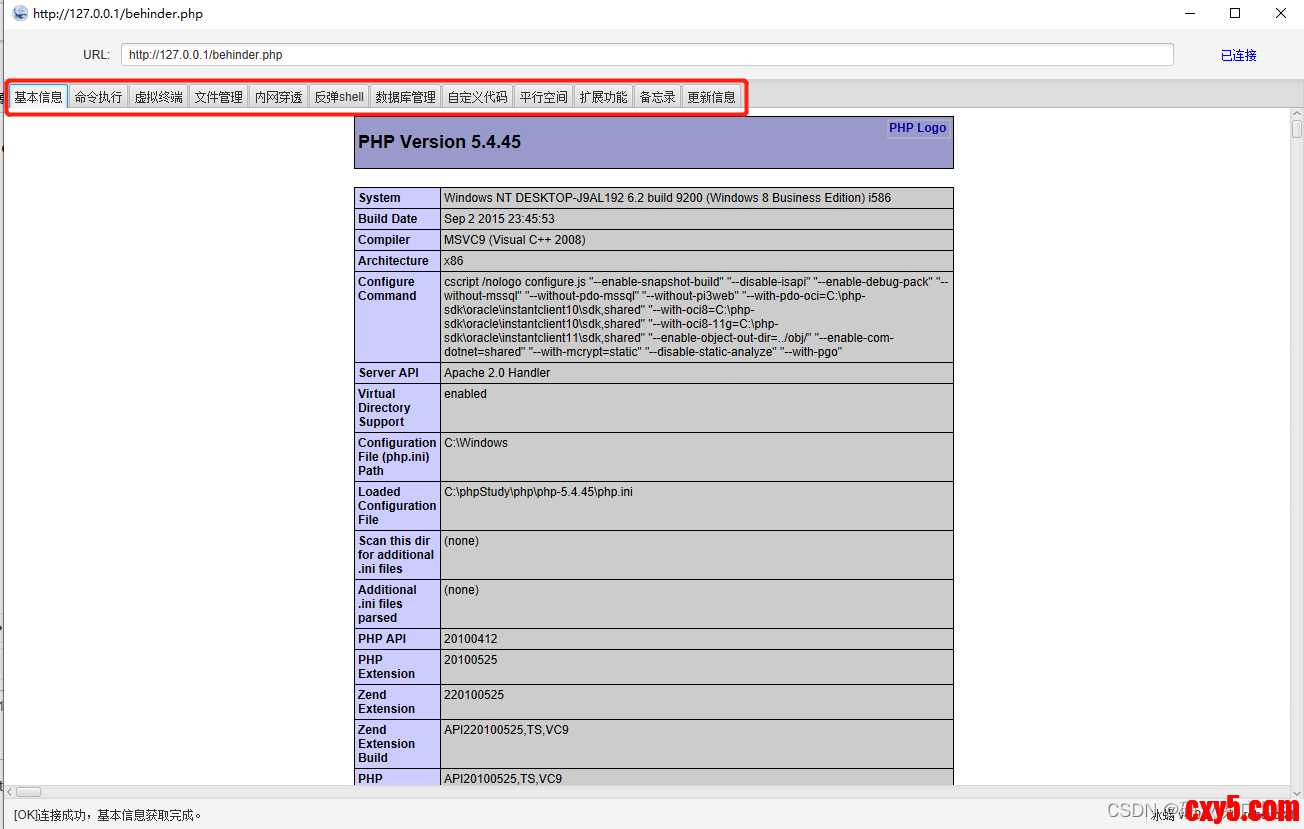Click the horizontal scrollbar left arrow
This screenshot has width=1304, height=829.
click(x=9, y=792)
